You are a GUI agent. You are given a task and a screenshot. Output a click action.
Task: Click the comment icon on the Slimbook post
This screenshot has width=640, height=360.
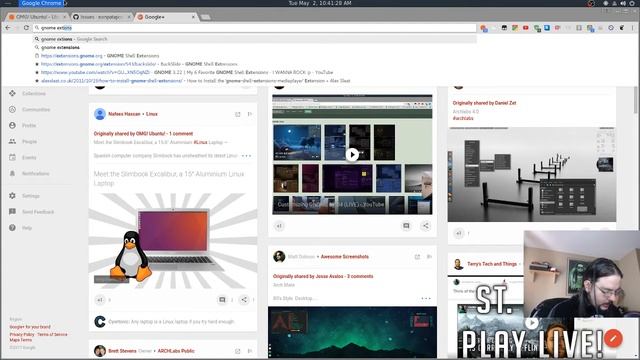point(222,300)
